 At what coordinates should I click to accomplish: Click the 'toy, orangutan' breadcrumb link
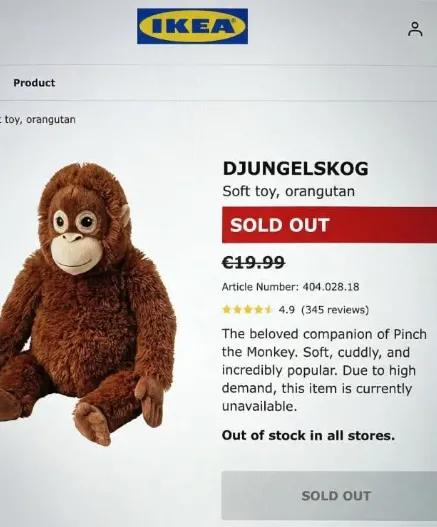tap(39, 120)
